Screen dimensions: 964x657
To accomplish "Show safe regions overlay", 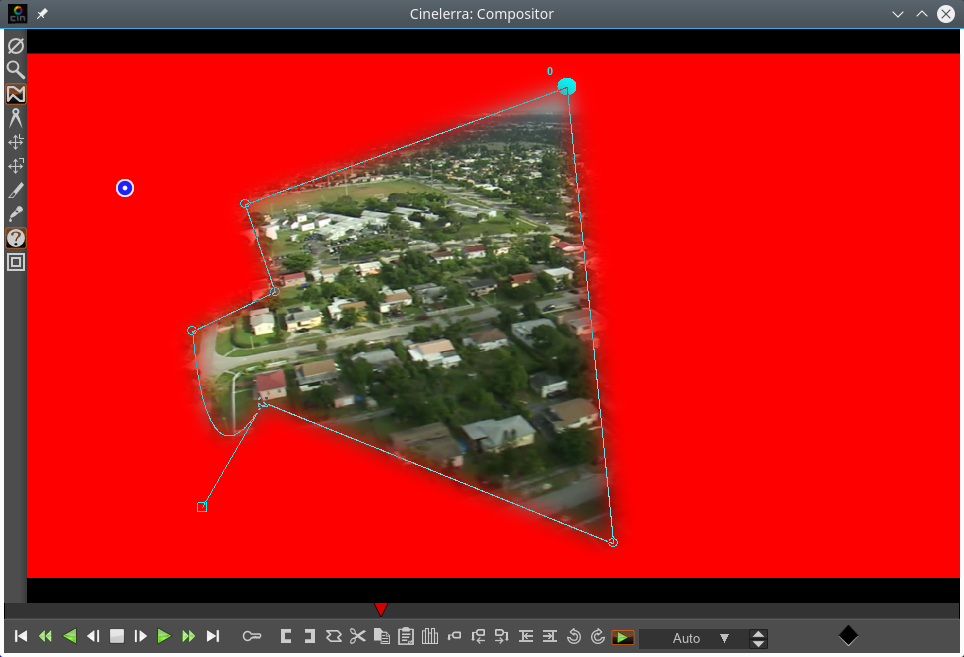I will 15,262.
